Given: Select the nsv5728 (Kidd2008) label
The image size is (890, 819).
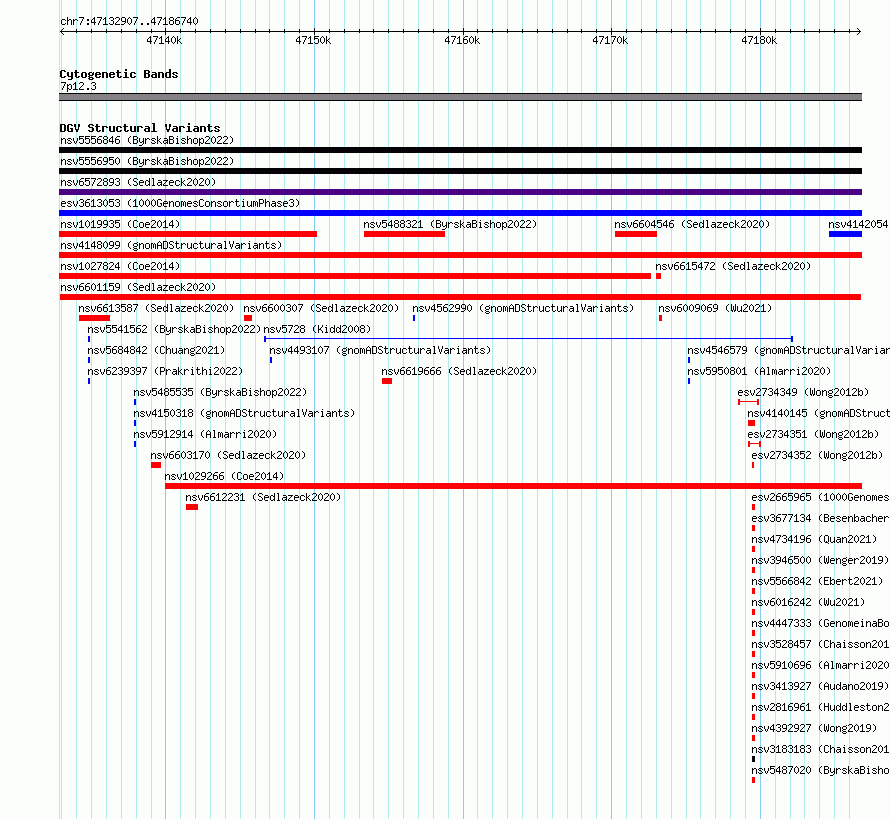Looking at the screenshot, I should [x=317, y=329].
